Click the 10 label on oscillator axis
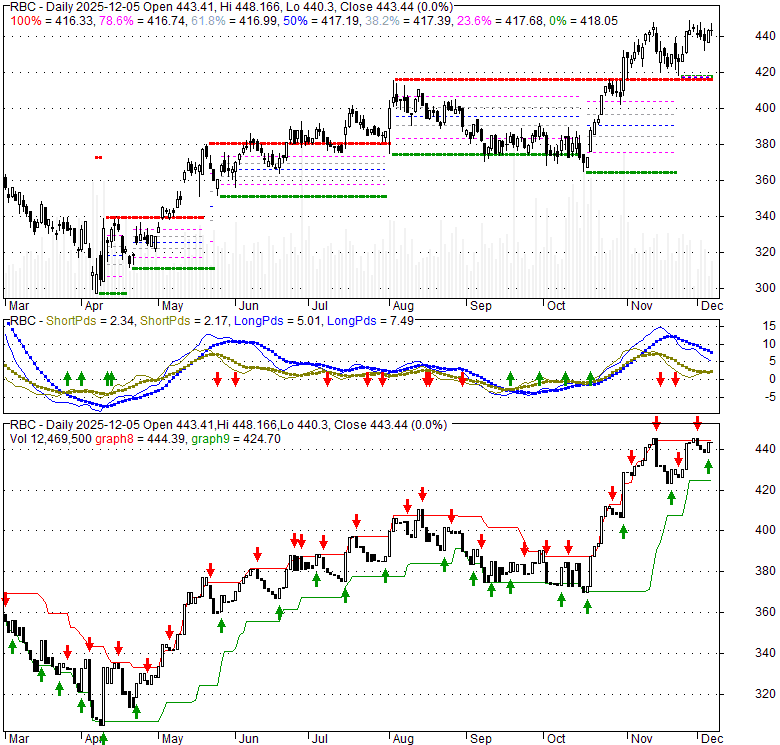 [x=769, y=344]
